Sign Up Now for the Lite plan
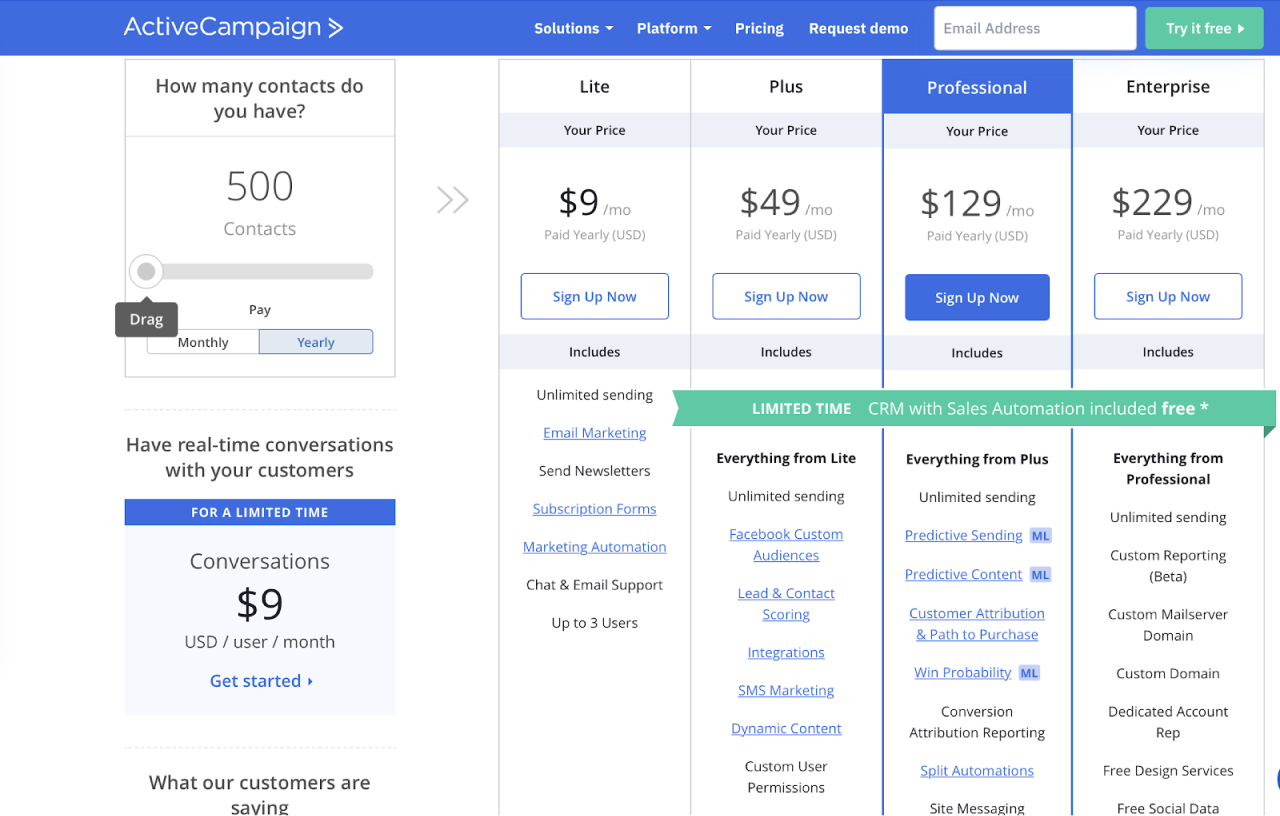 [594, 296]
